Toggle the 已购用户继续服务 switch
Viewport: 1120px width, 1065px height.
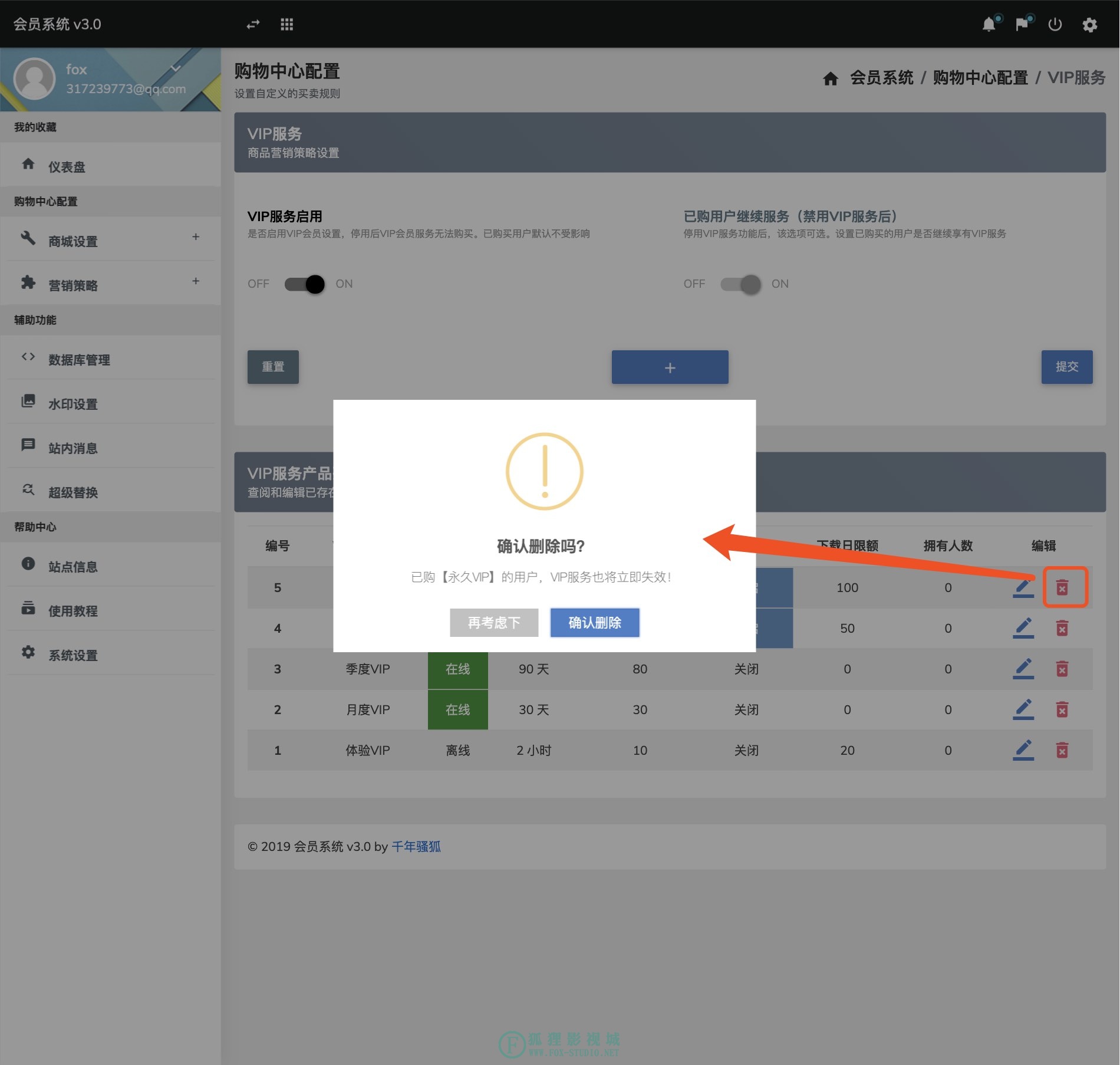click(741, 284)
